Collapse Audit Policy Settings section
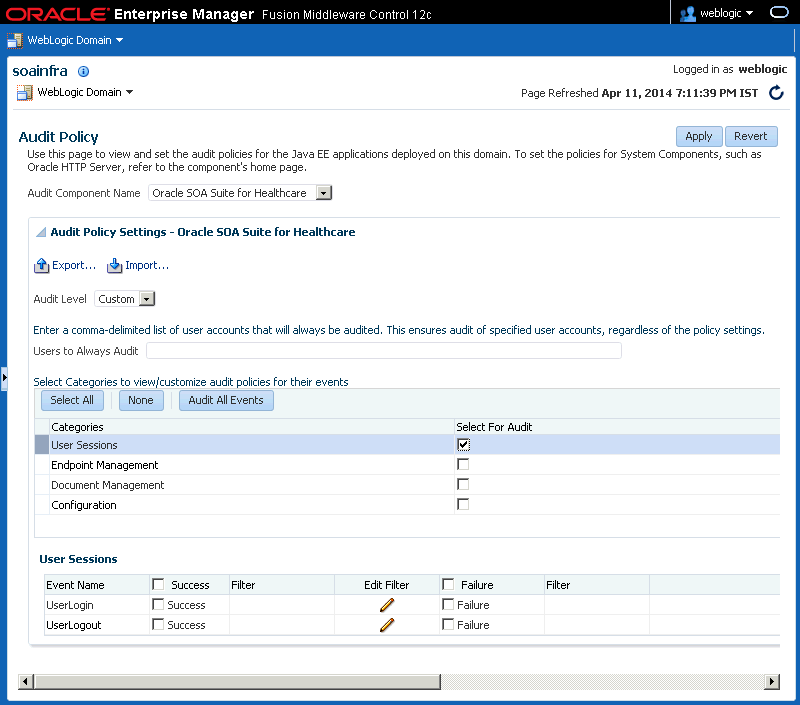The image size is (800, 705). click(x=41, y=233)
